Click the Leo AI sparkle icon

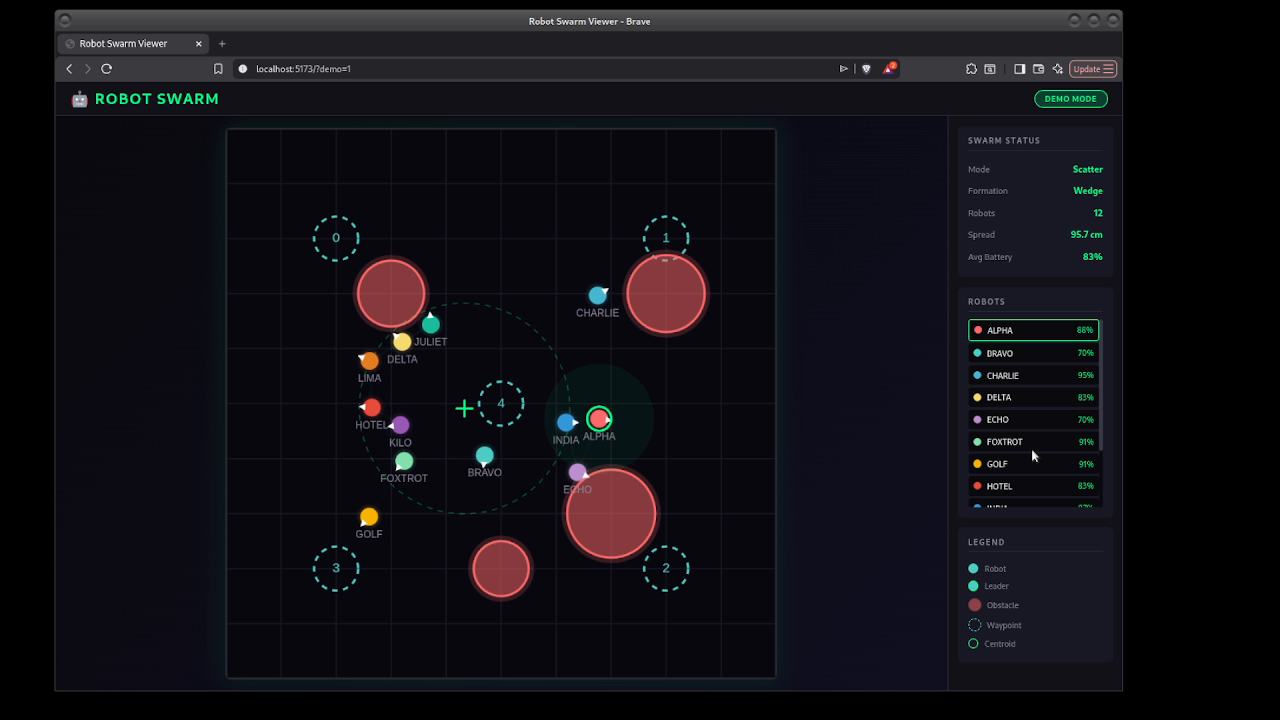click(1056, 68)
